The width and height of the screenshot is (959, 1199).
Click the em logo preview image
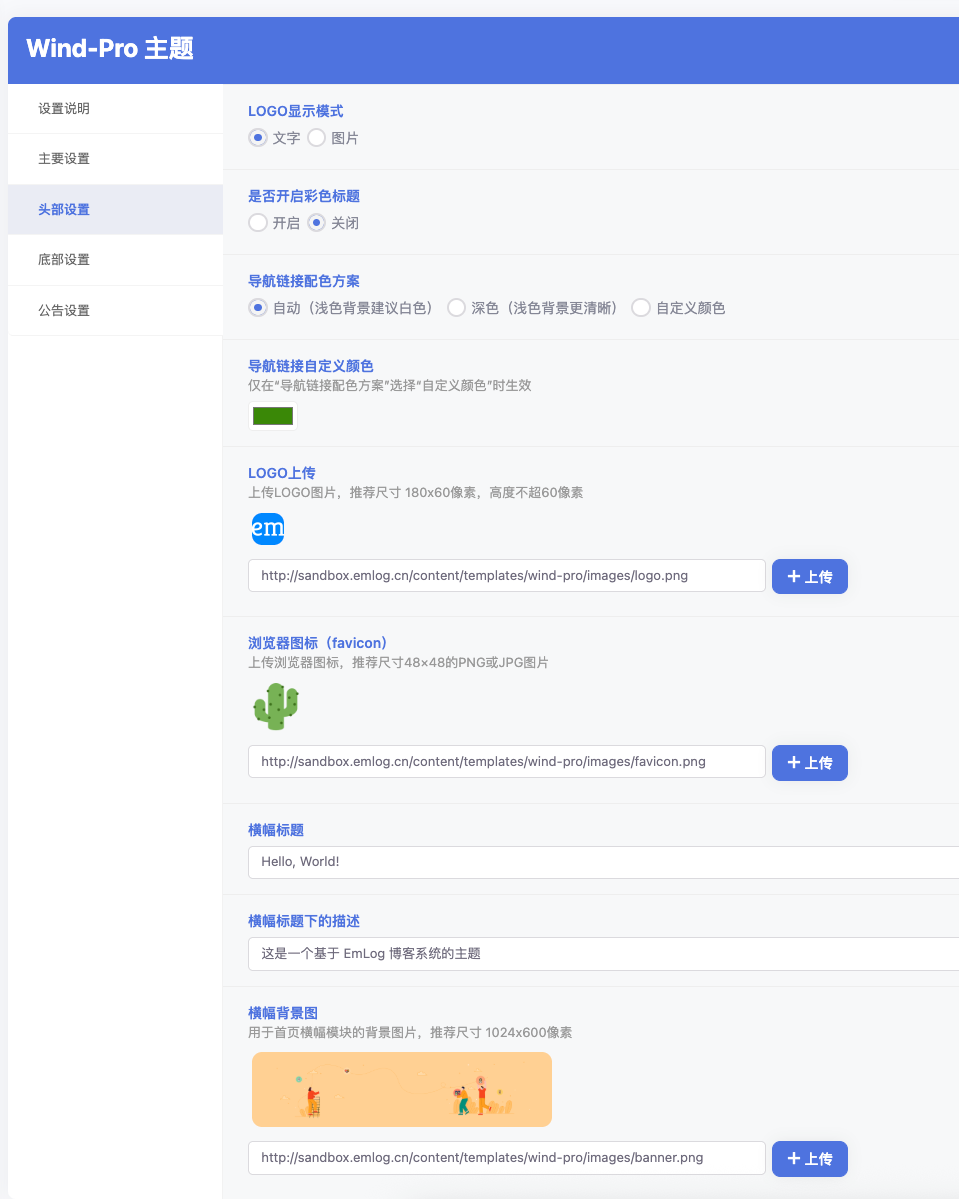coord(268,528)
